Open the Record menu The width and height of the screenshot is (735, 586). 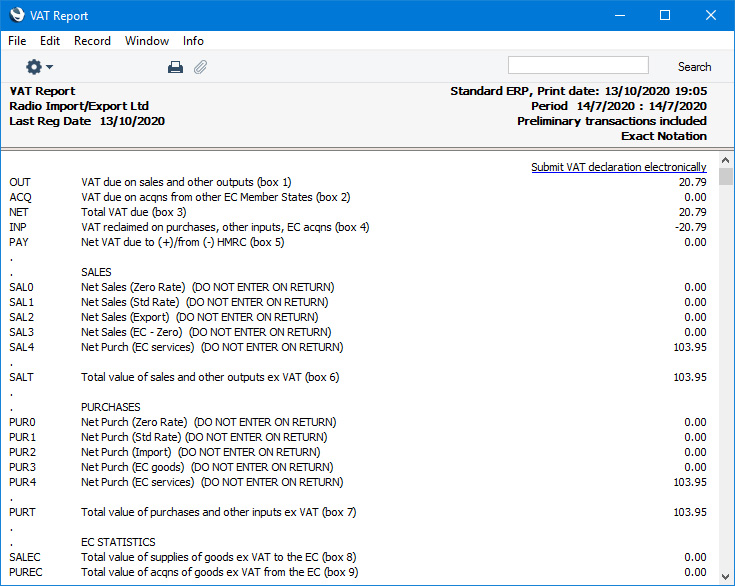(x=92, y=41)
